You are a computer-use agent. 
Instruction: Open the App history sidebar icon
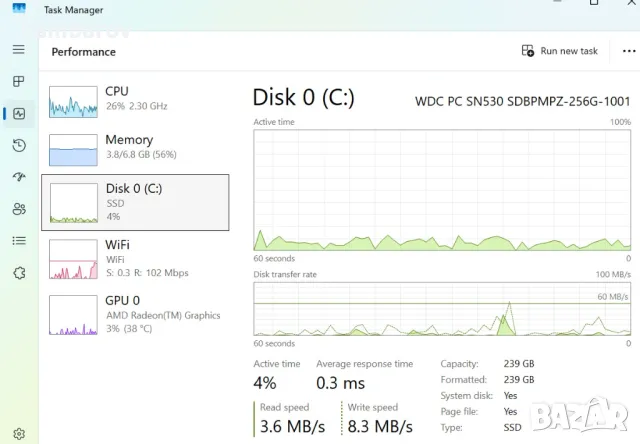18,145
